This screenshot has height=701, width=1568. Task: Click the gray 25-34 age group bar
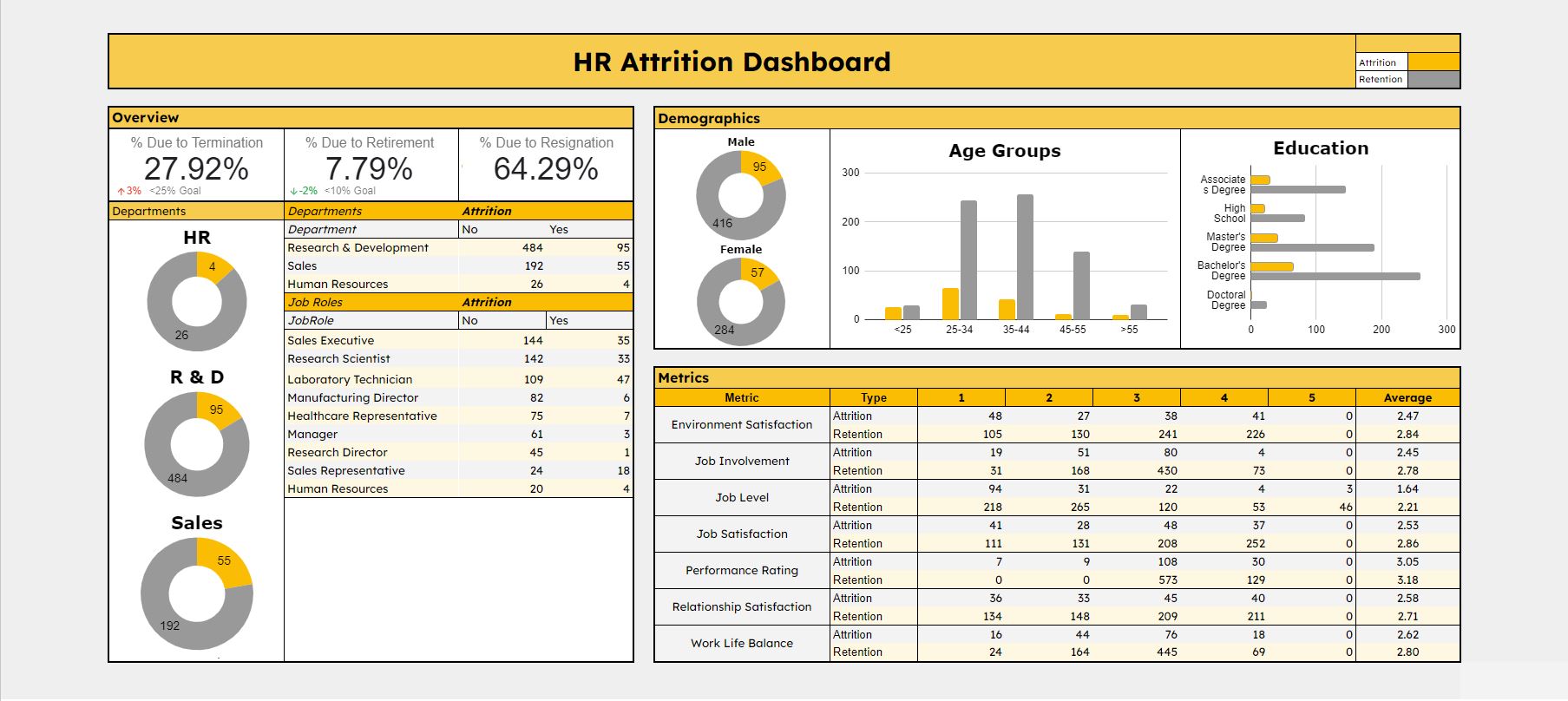(x=968, y=260)
